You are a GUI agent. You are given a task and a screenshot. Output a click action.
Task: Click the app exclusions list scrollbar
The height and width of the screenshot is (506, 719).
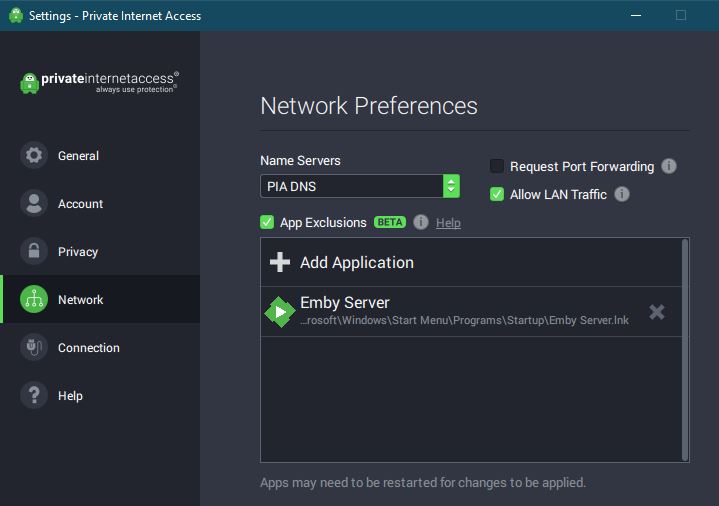click(685, 350)
